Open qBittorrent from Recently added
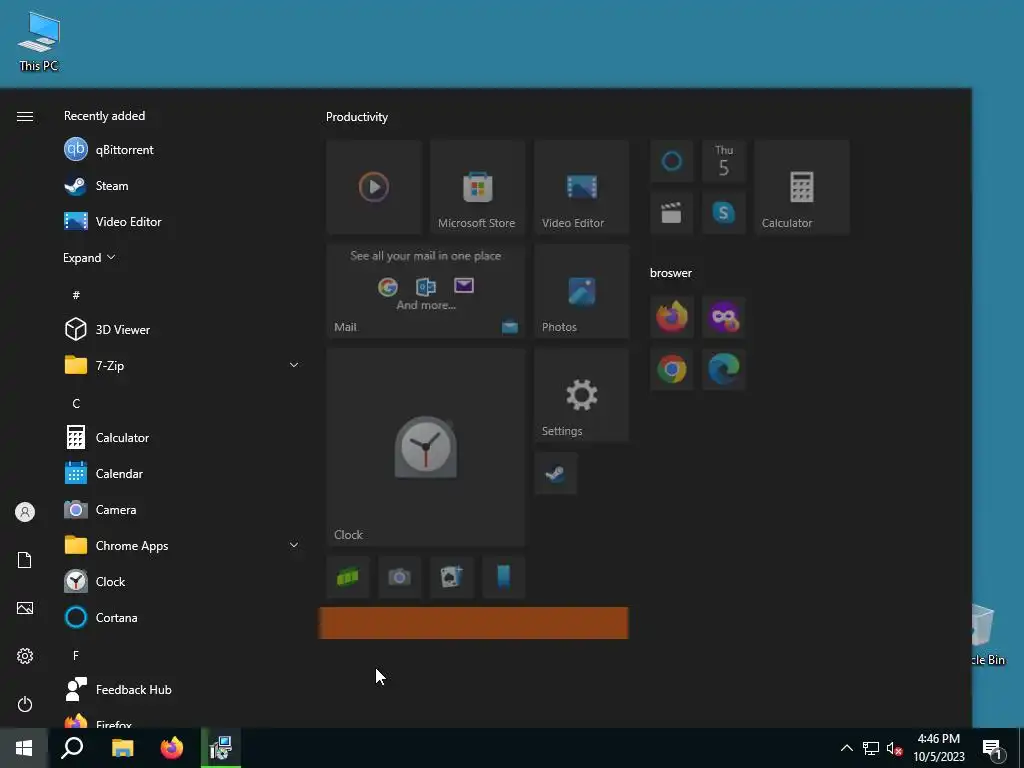 (183, 150)
